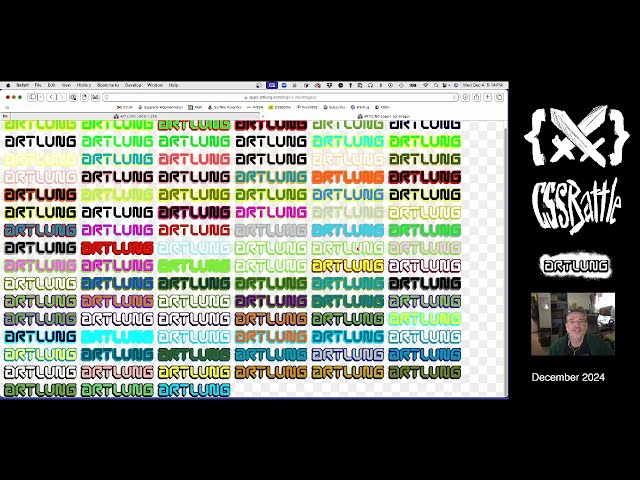This screenshot has width=640, height=480.
Task: Click the Dropbox icon in the menu bar
Action: coord(329,85)
